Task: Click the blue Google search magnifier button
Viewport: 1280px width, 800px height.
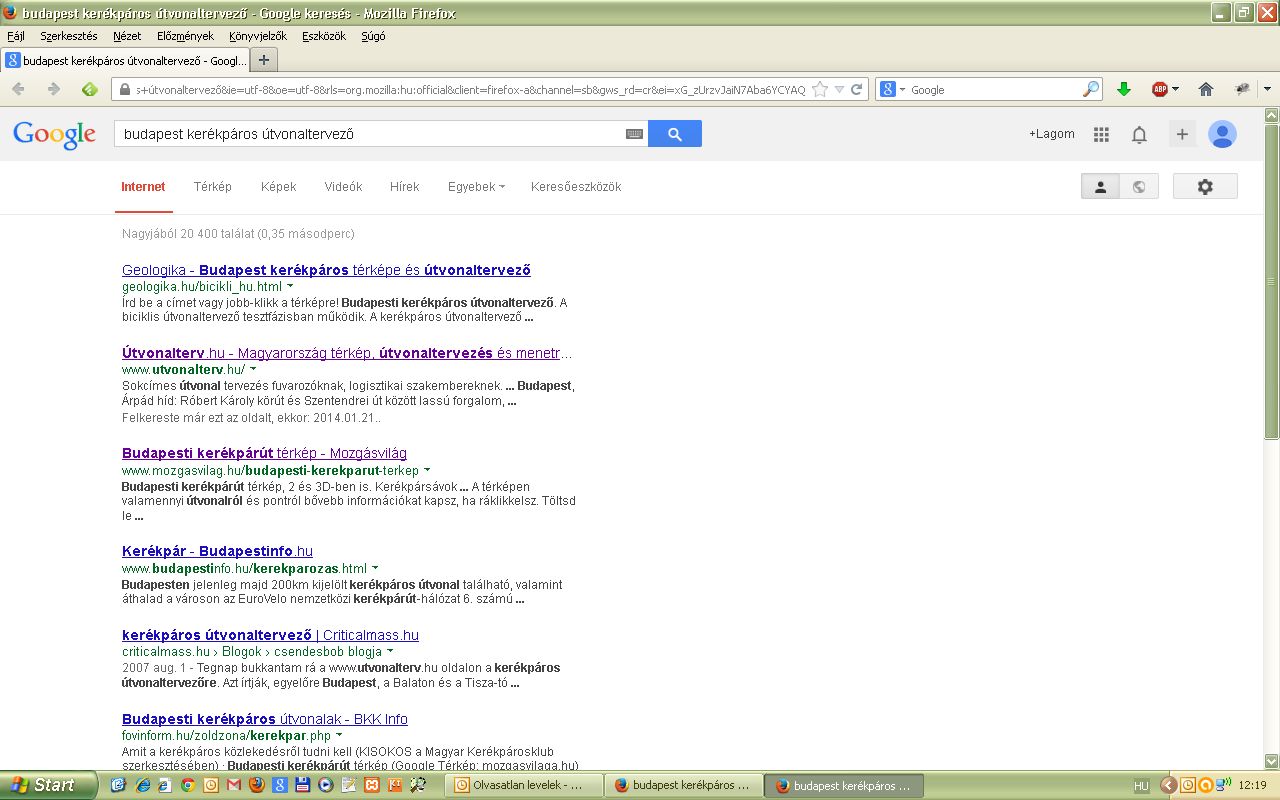Action: (675, 134)
